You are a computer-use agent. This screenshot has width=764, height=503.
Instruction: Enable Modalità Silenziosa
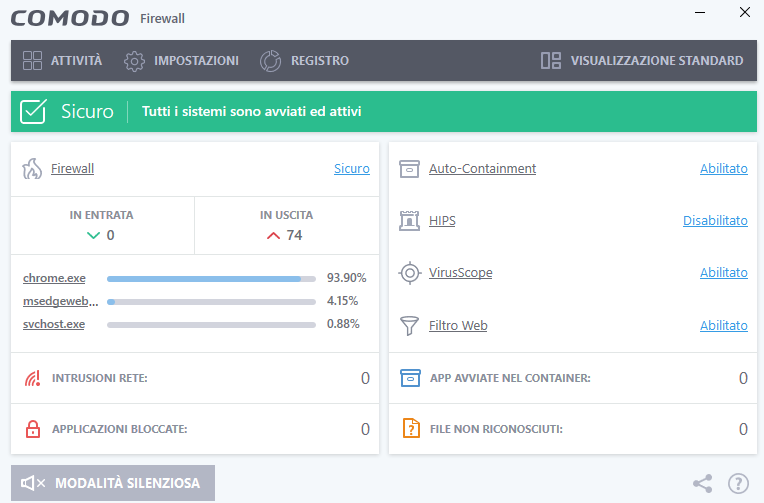(112, 483)
